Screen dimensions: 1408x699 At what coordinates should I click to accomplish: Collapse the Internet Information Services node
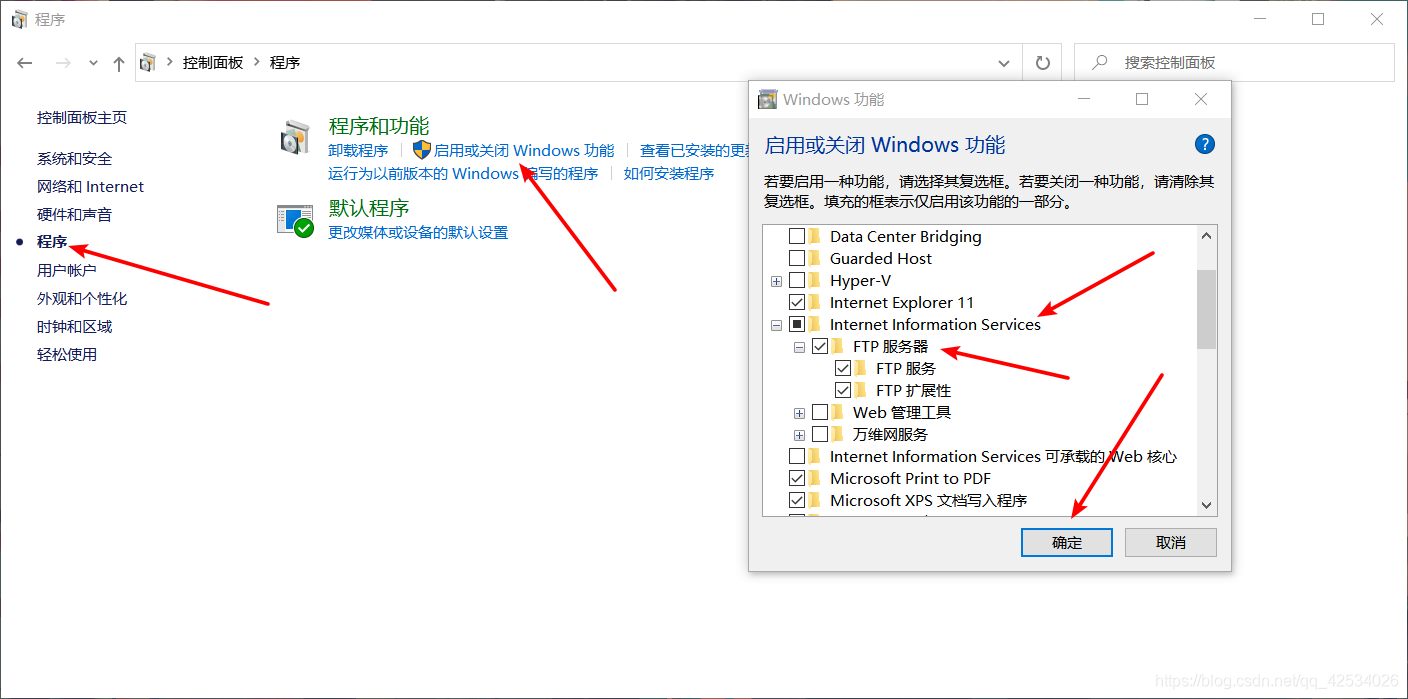click(776, 325)
